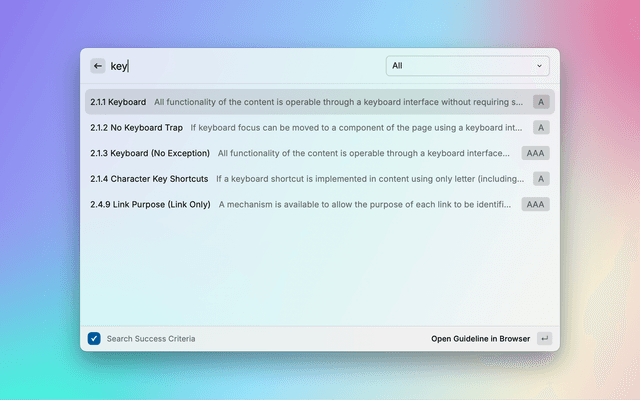Click the chevron on the All dropdown
The image size is (640, 400).
(540, 66)
